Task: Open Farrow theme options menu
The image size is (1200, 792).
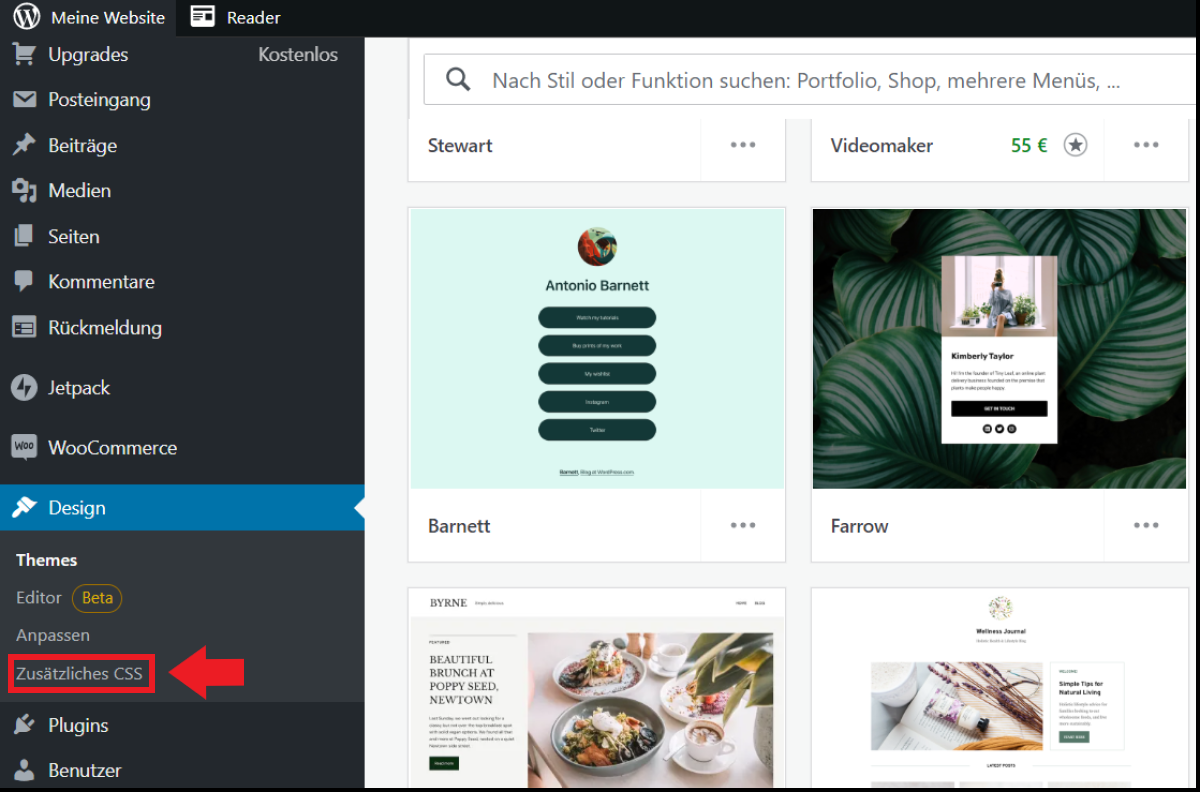Action: [1146, 526]
